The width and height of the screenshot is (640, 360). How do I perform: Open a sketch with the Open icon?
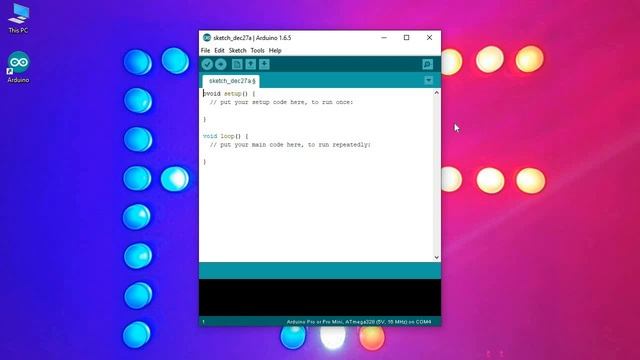tap(251, 64)
